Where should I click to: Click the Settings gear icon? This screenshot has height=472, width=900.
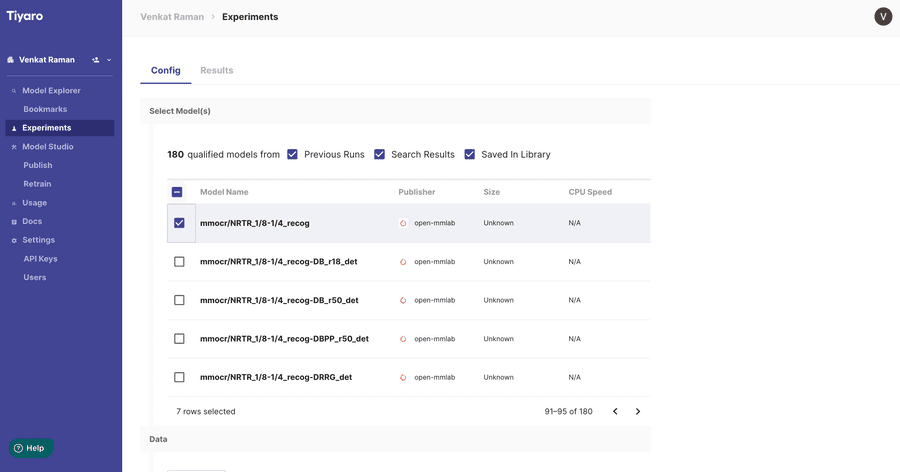click(x=14, y=241)
